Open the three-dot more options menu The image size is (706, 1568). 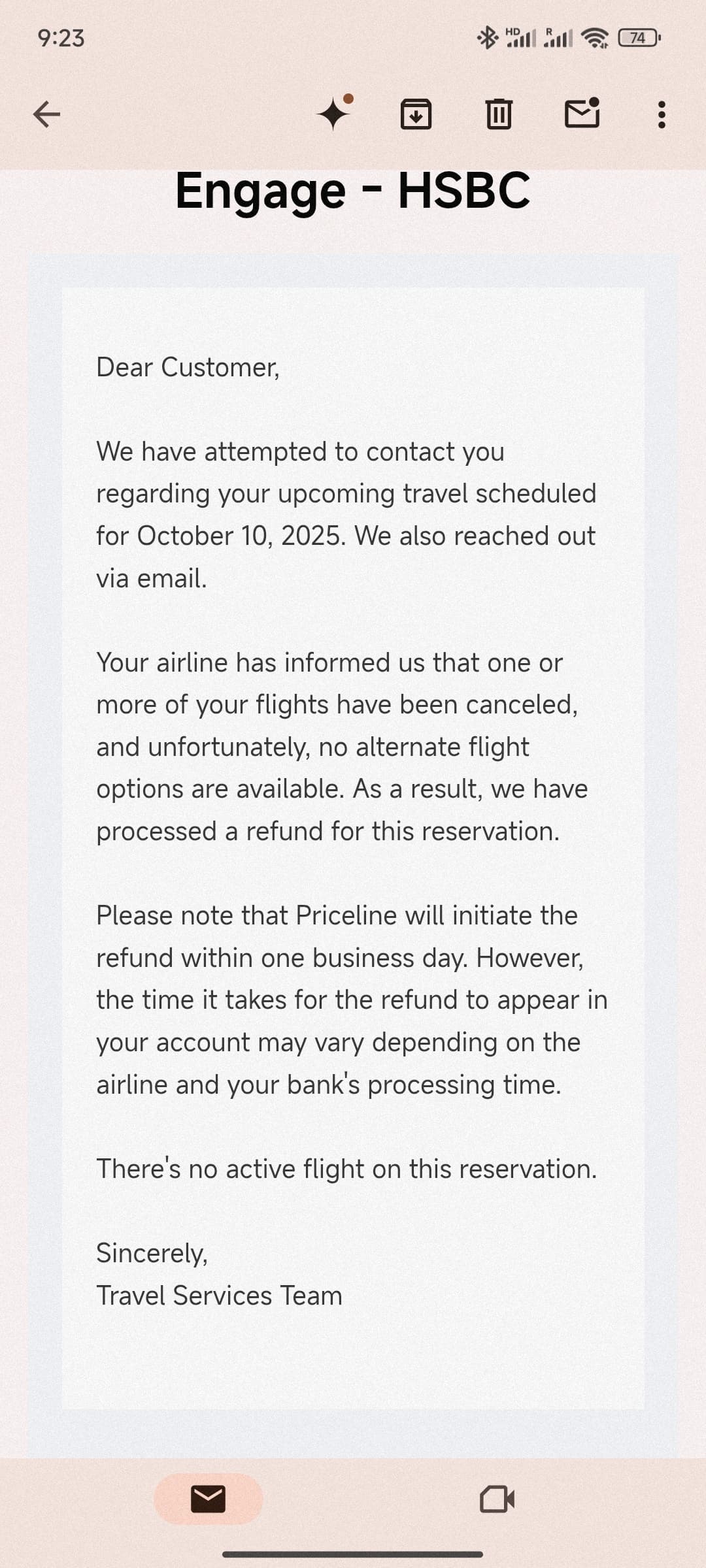coord(662,114)
